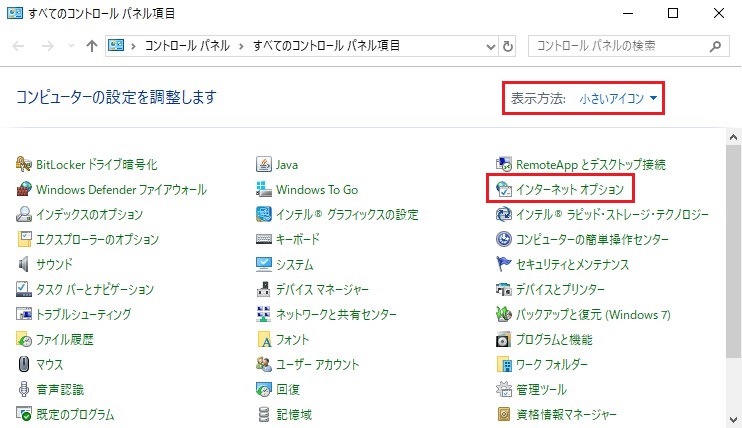Click the デバイスとプリンター icon
This screenshot has height=428, width=742.
point(504,289)
